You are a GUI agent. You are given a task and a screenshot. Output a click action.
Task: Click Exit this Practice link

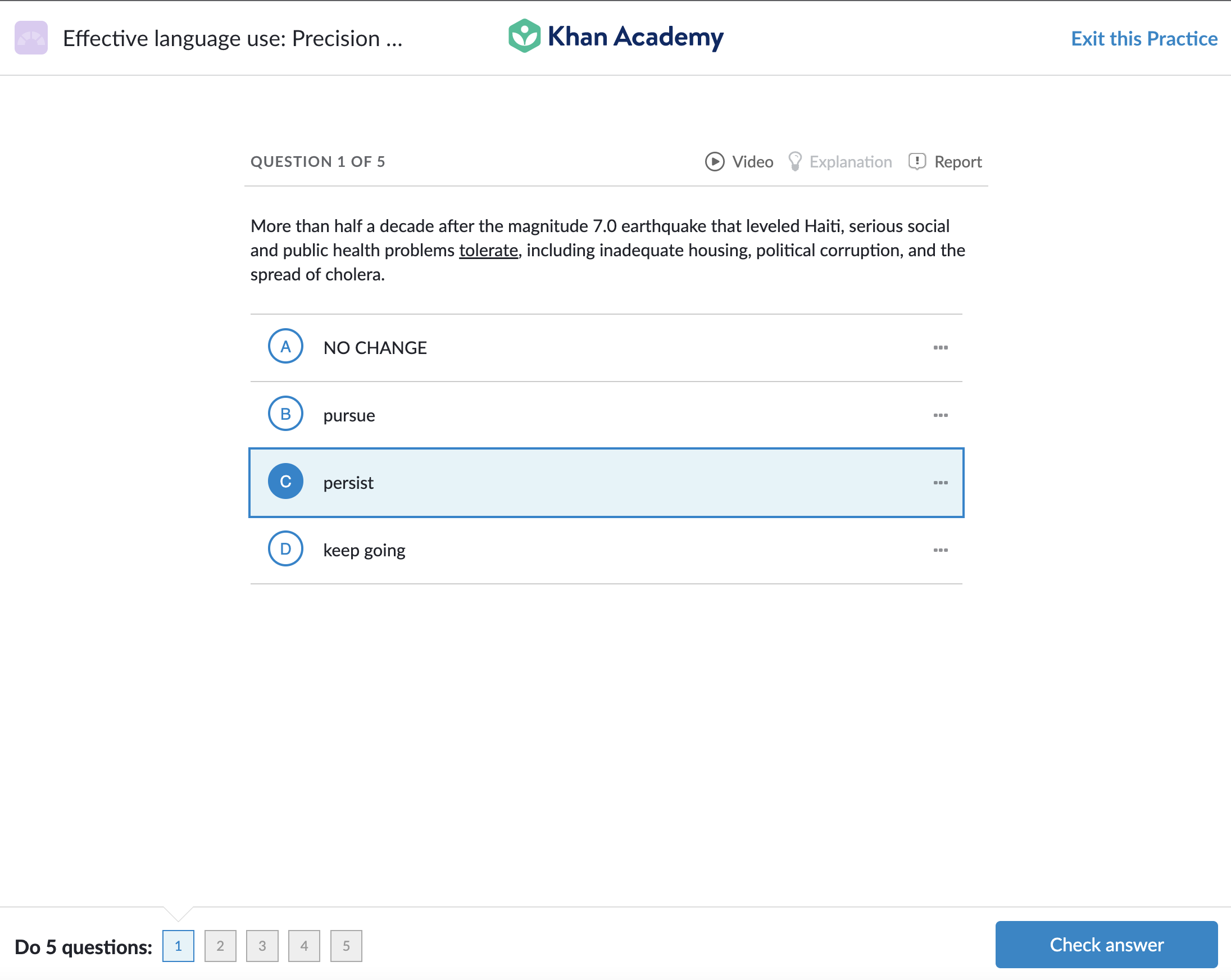pos(1144,38)
